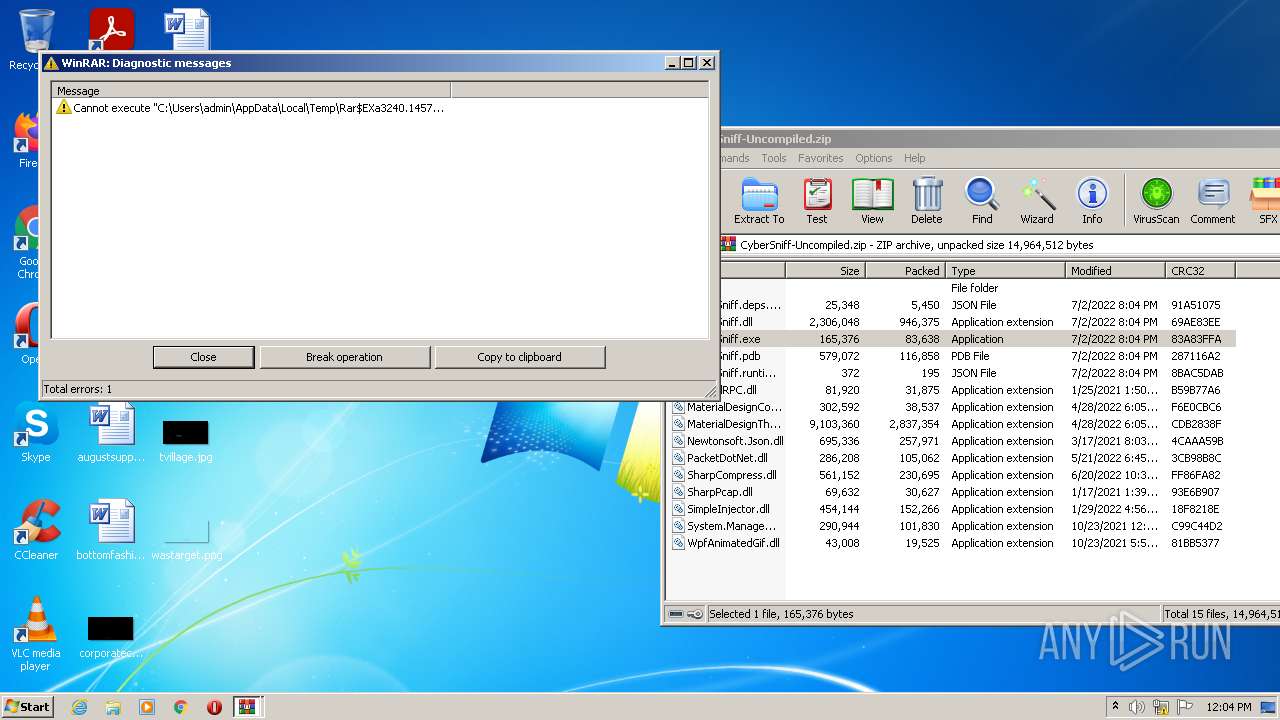The width and height of the screenshot is (1280, 720).
Task: Click the Action Center flag in the tray
Action: tap(1185, 707)
